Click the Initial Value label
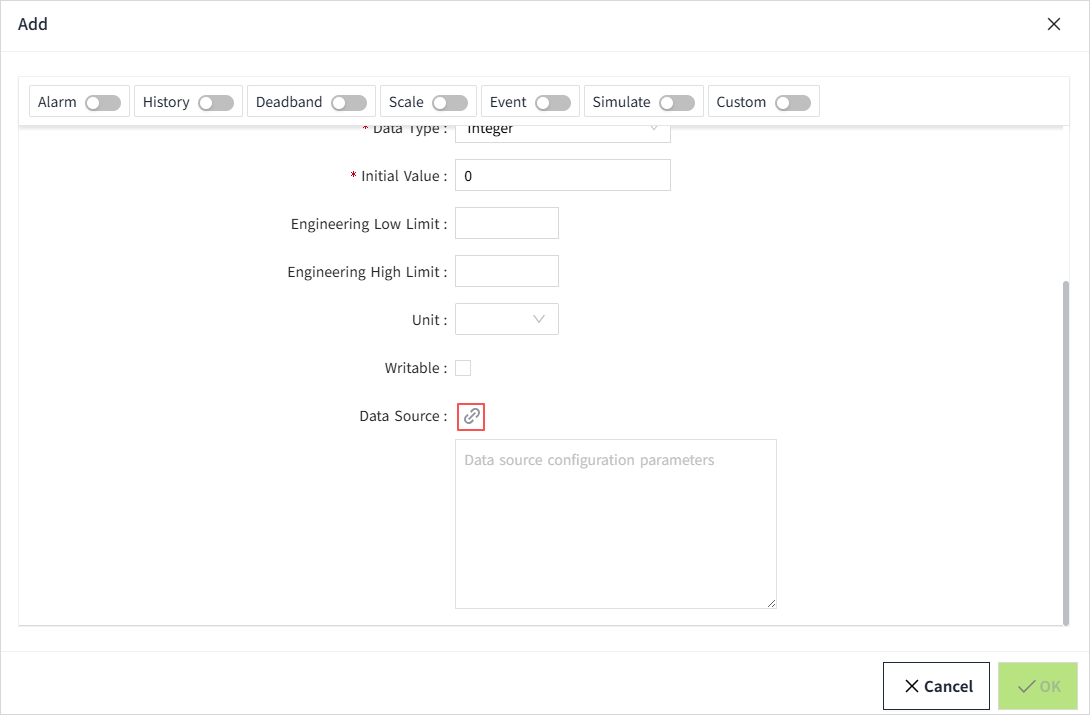1090x715 pixels. coord(403,176)
